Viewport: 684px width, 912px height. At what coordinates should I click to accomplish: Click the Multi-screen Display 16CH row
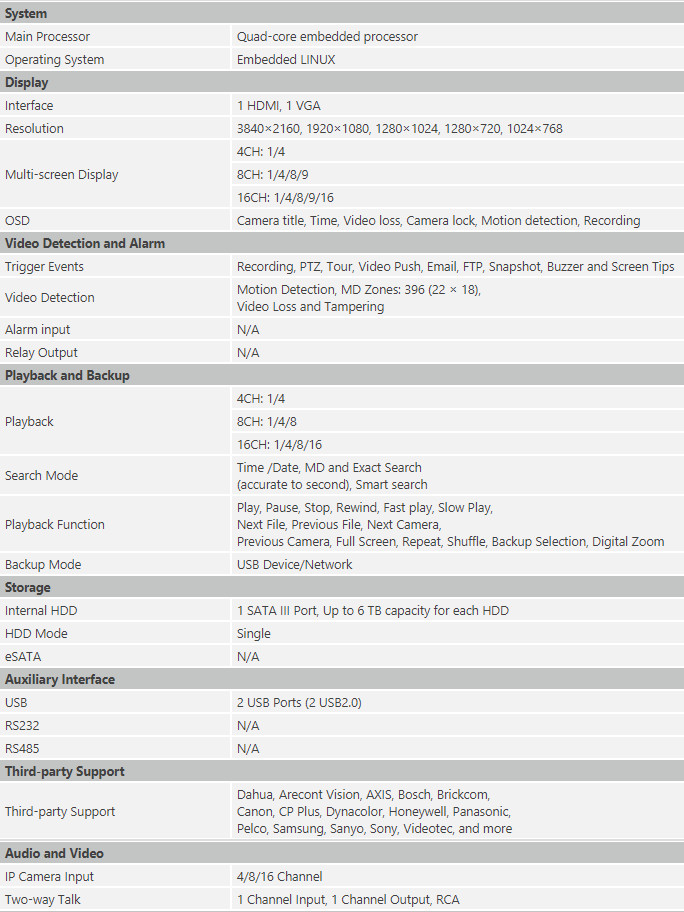(x=457, y=198)
